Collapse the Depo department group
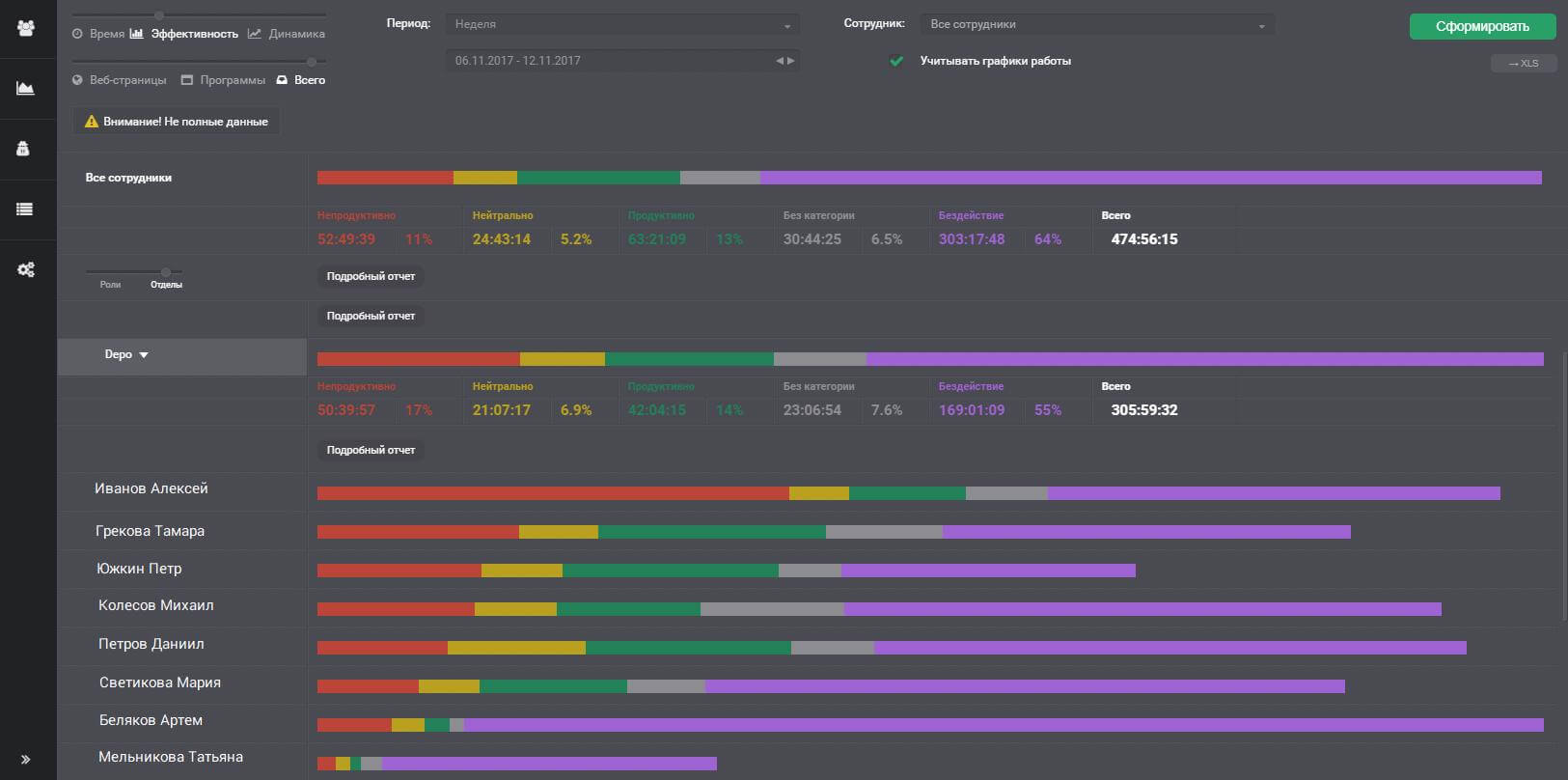1568x780 pixels. [126, 354]
